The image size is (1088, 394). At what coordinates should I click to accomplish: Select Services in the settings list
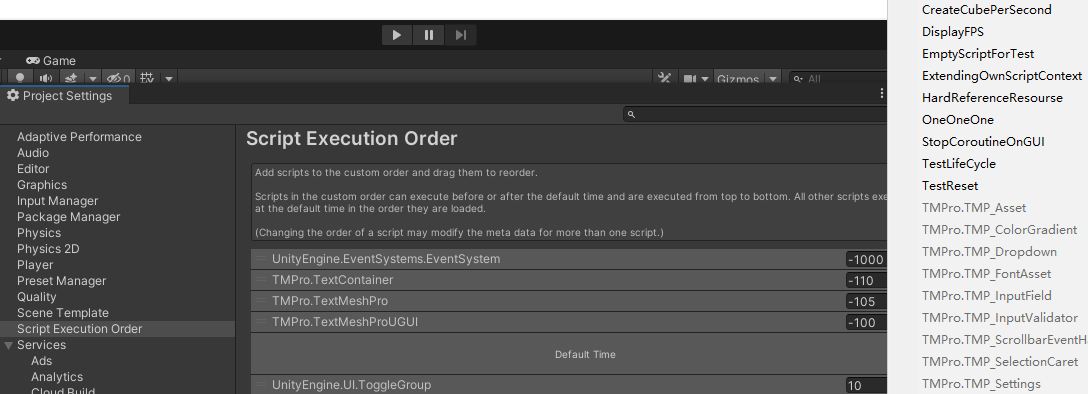click(42, 345)
